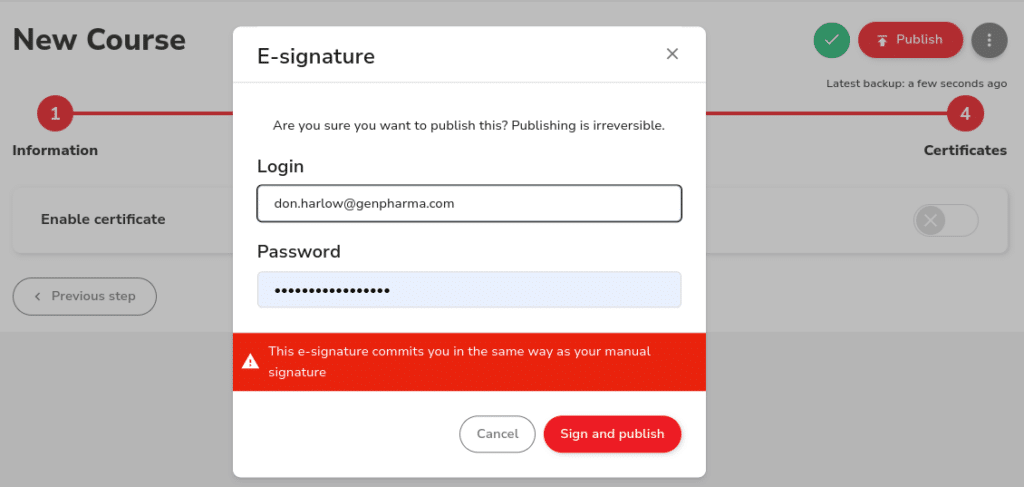Click the green checkmark save icon
The width and height of the screenshot is (1024, 487).
(831, 40)
